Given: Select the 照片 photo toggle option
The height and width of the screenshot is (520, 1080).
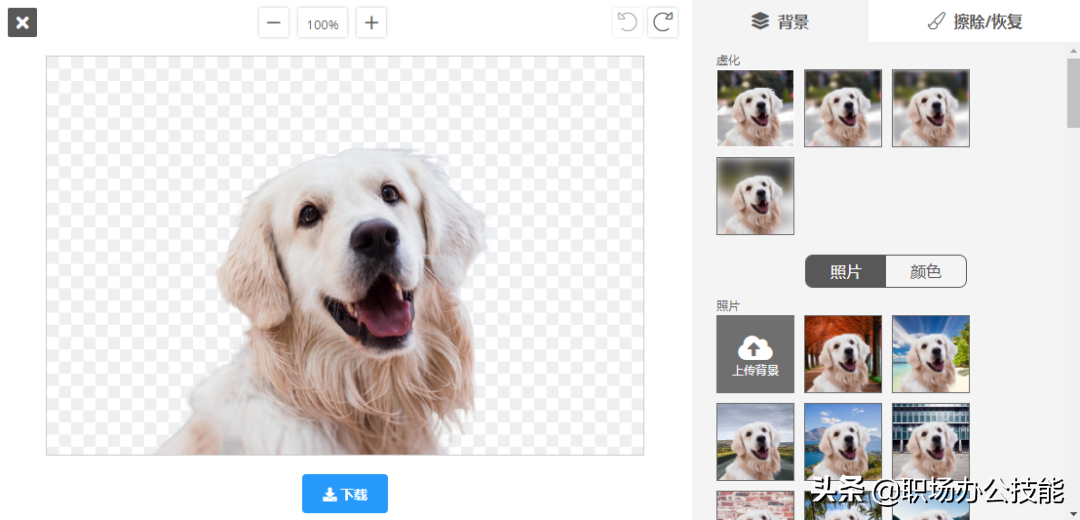Looking at the screenshot, I should 845,271.
